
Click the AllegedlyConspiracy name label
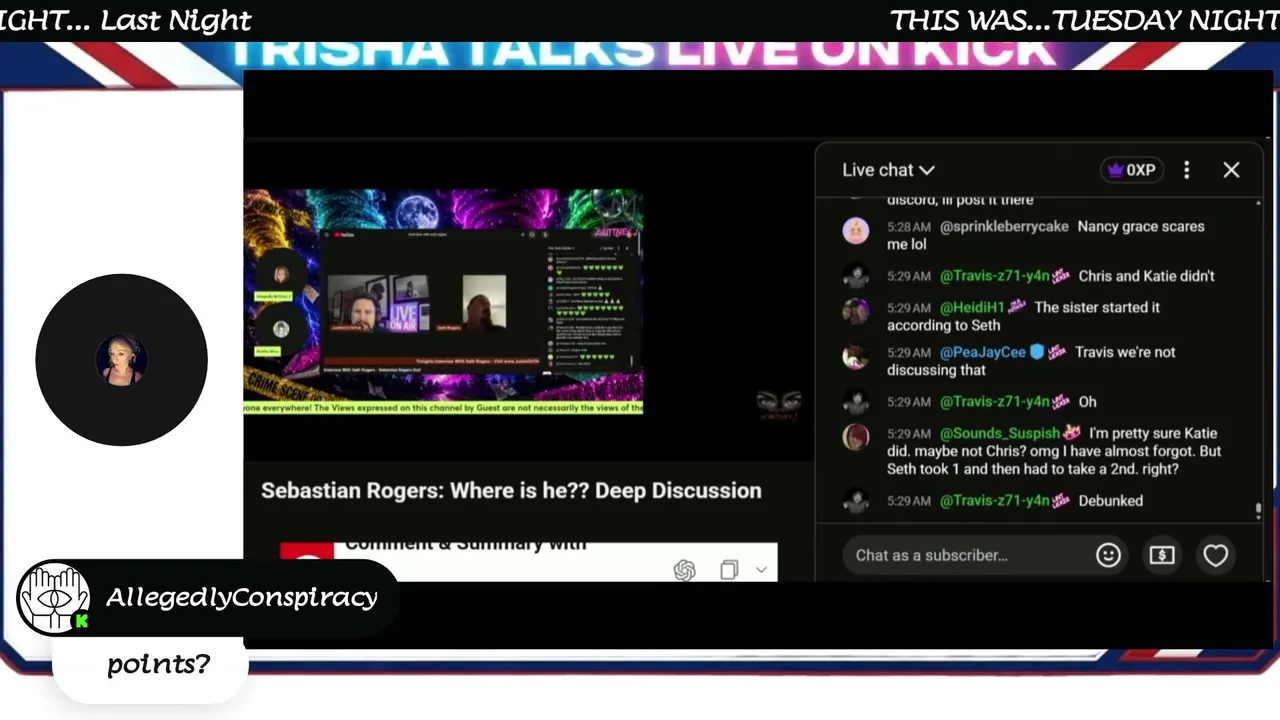pos(242,598)
